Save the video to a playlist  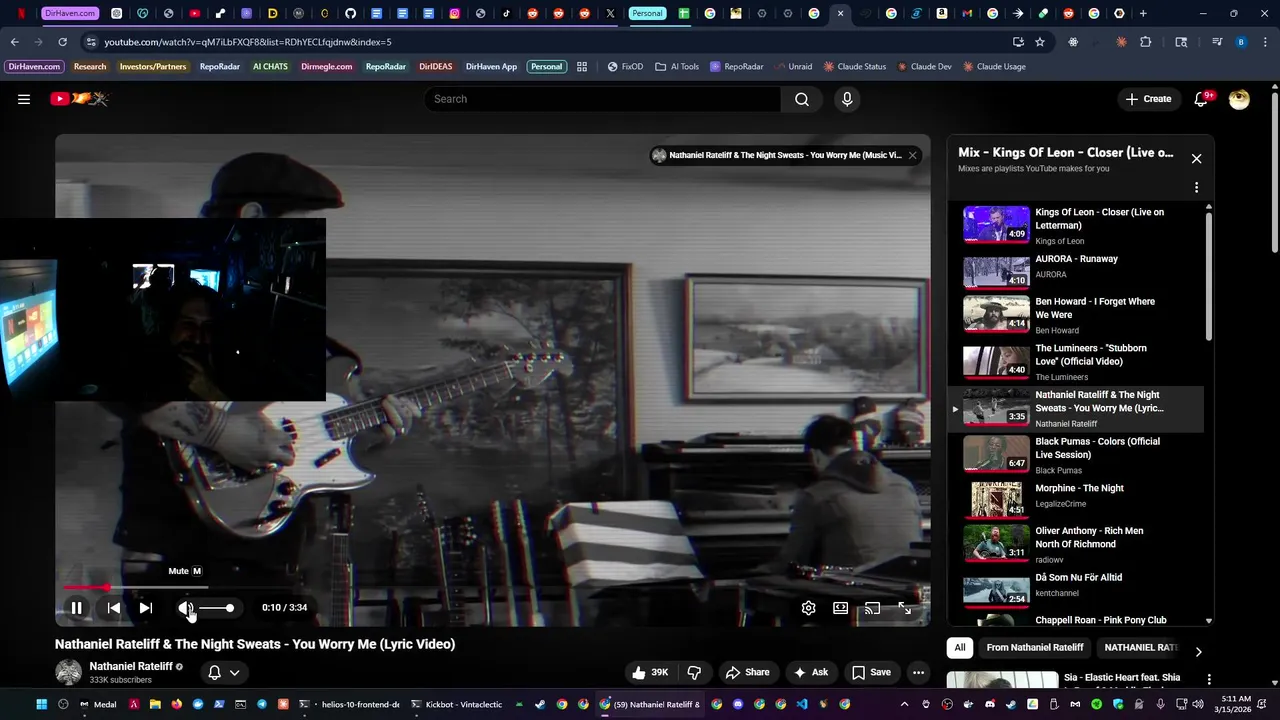(x=871, y=672)
